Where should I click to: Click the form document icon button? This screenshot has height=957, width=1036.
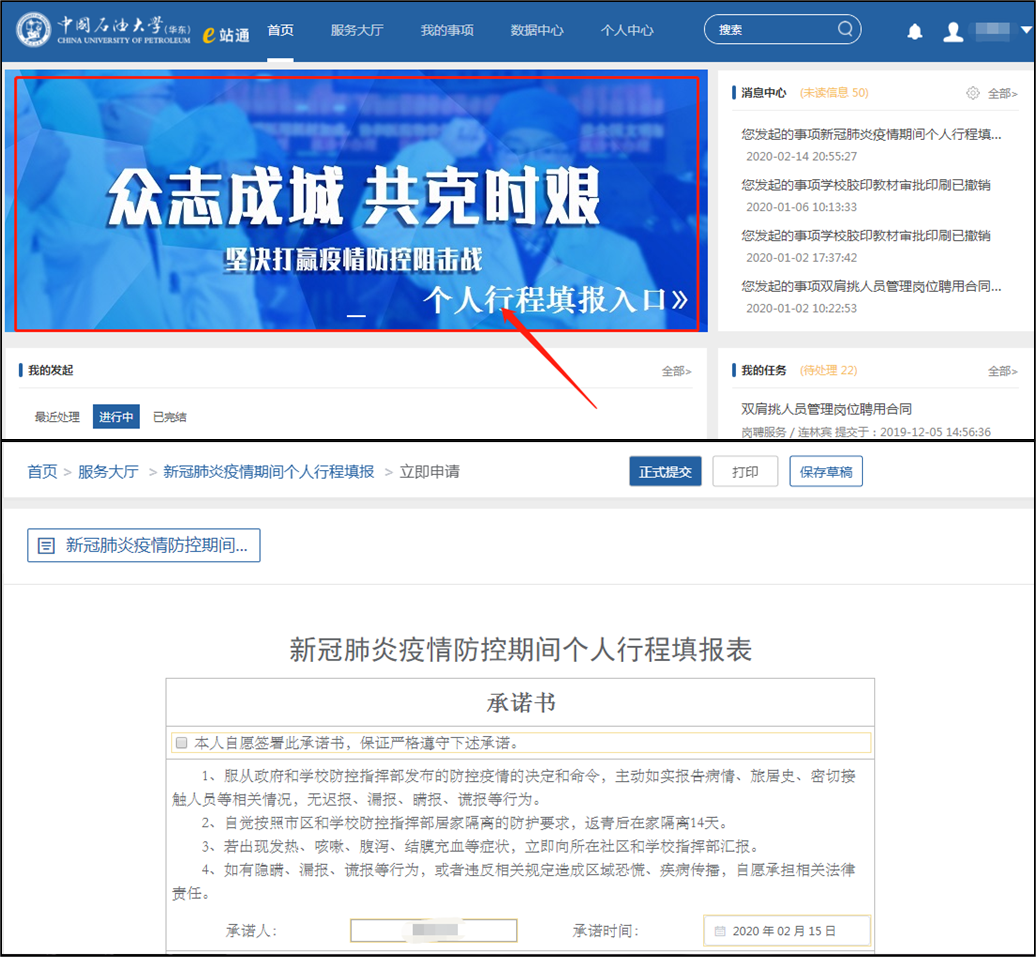(x=46, y=546)
